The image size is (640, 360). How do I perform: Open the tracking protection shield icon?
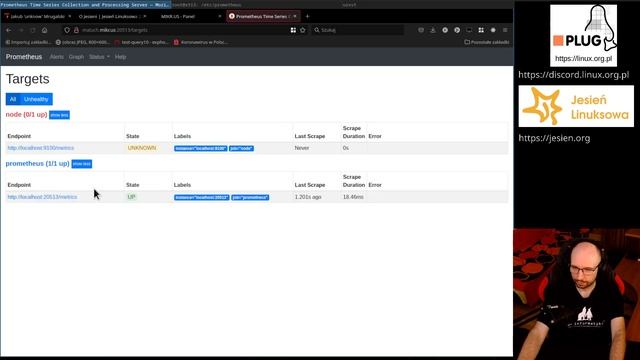pos(67,30)
